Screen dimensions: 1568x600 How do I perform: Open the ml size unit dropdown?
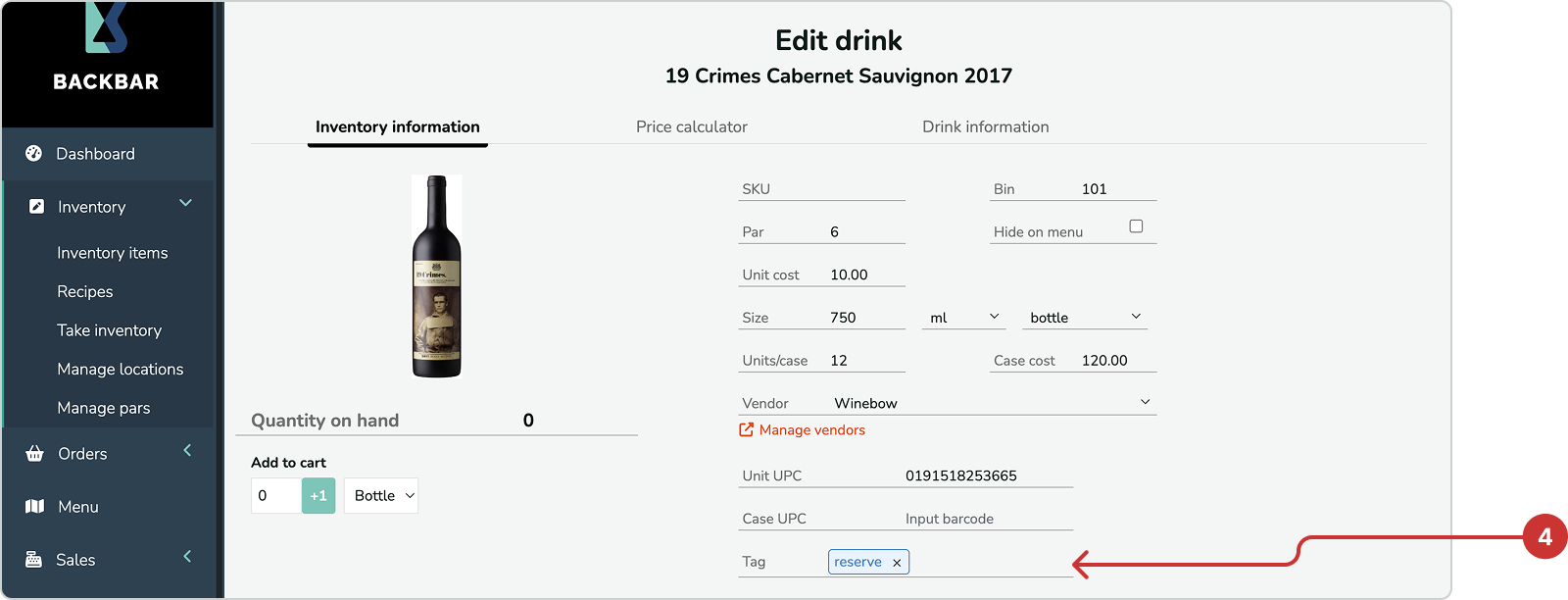pos(964,318)
